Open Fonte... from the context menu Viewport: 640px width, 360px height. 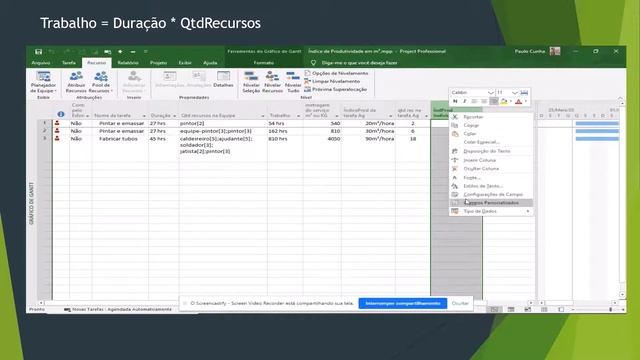point(491,178)
